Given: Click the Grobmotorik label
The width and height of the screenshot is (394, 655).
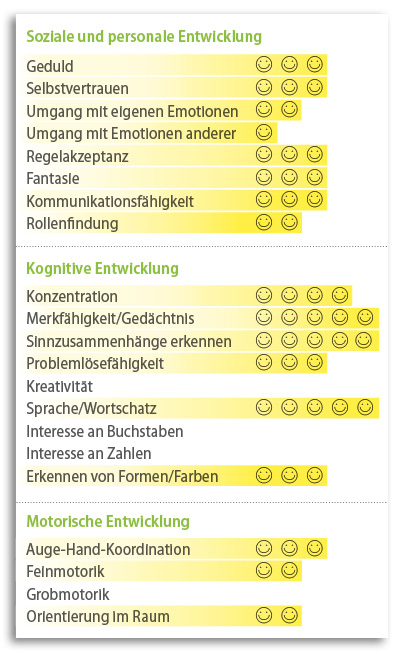Looking at the screenshot, I should [x=68, y=594].
